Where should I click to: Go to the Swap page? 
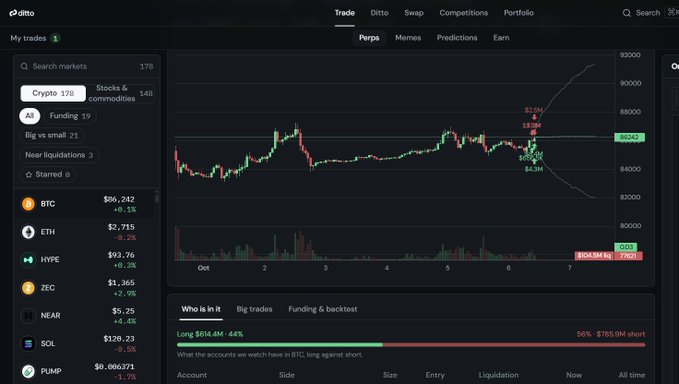click(x=414, y=13)
